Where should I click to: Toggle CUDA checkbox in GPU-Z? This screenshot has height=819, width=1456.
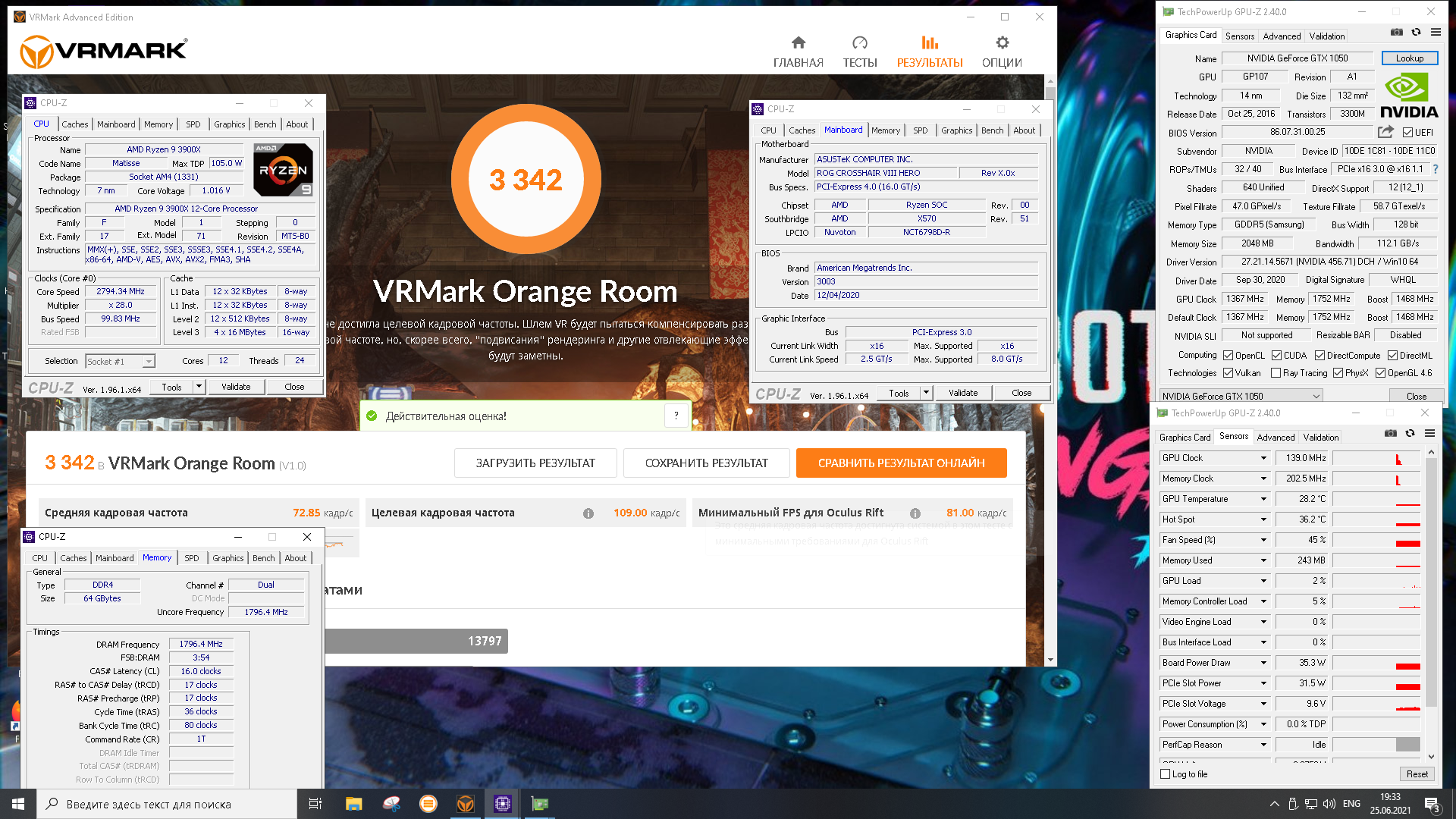coord(1276,356)
